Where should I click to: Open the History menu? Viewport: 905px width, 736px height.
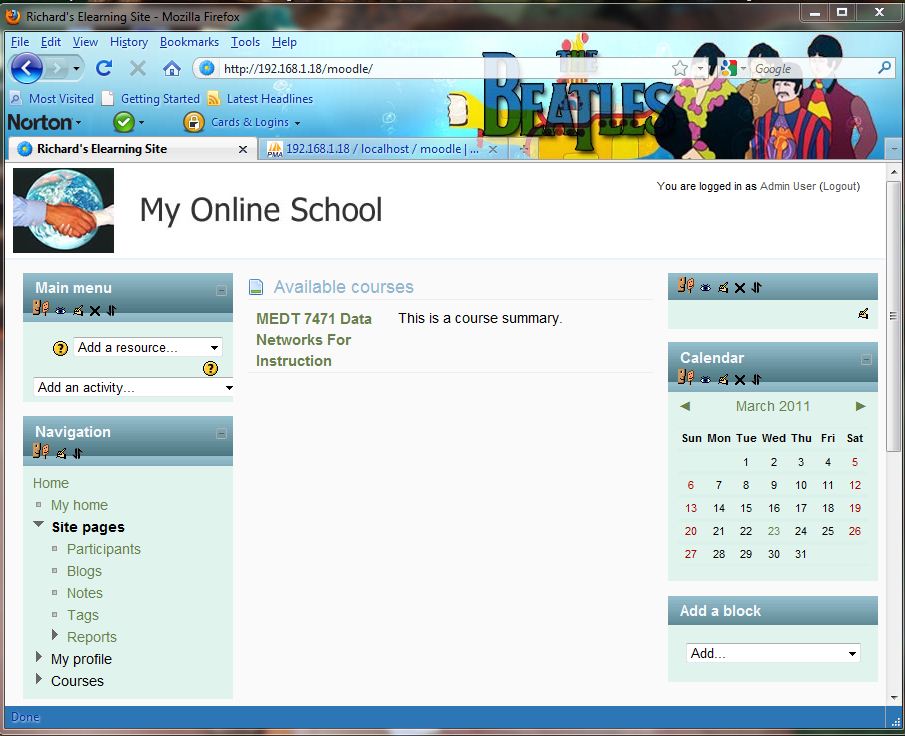pos(129,42)
